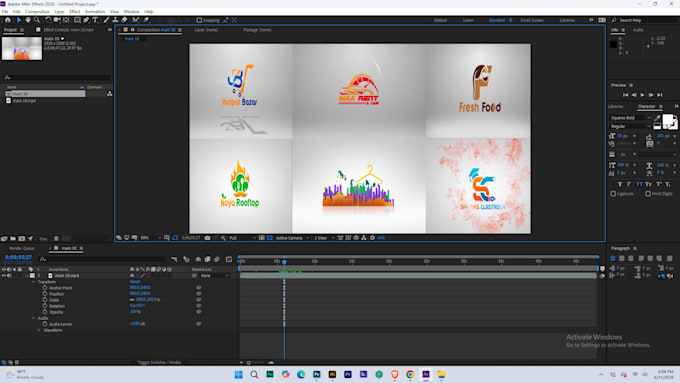The width and height of the screenshot is (680, 383).
Task: Switch to the Audio panel tab
Action: pos(638,30)
